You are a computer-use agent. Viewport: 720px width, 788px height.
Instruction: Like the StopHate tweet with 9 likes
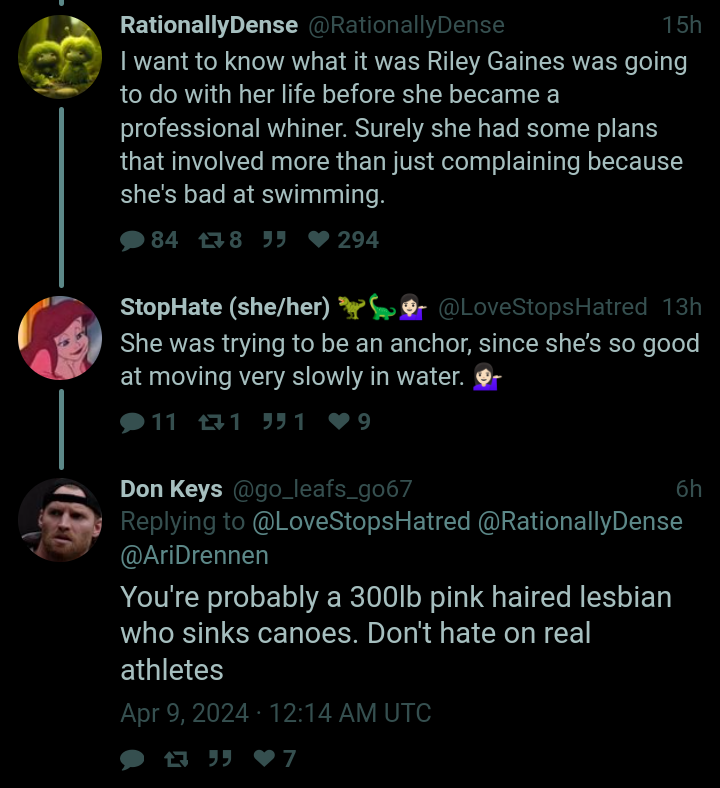pyautogui.click(x=339, y=421)
